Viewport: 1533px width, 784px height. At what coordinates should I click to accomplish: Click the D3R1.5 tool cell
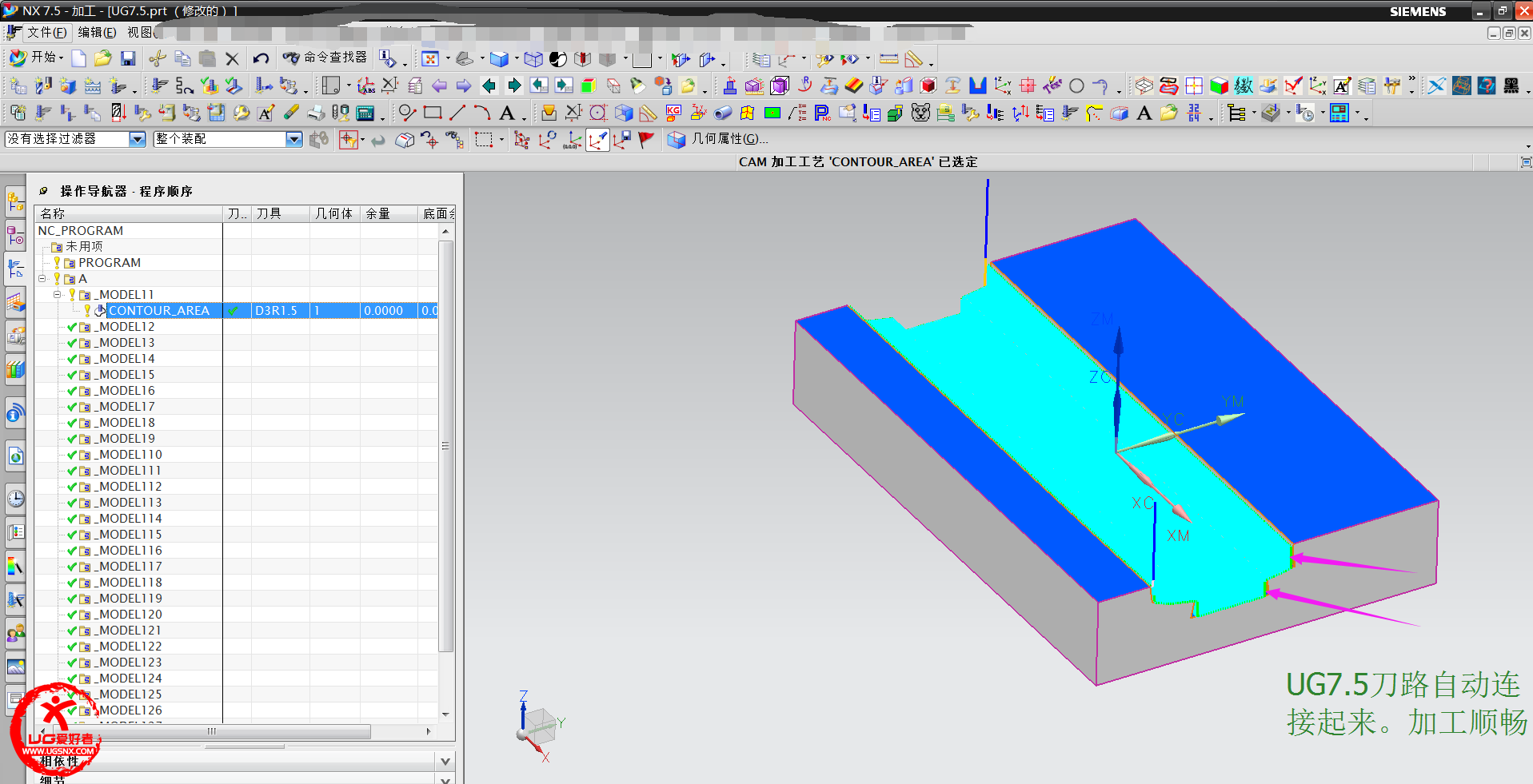(x=280, y=311)
